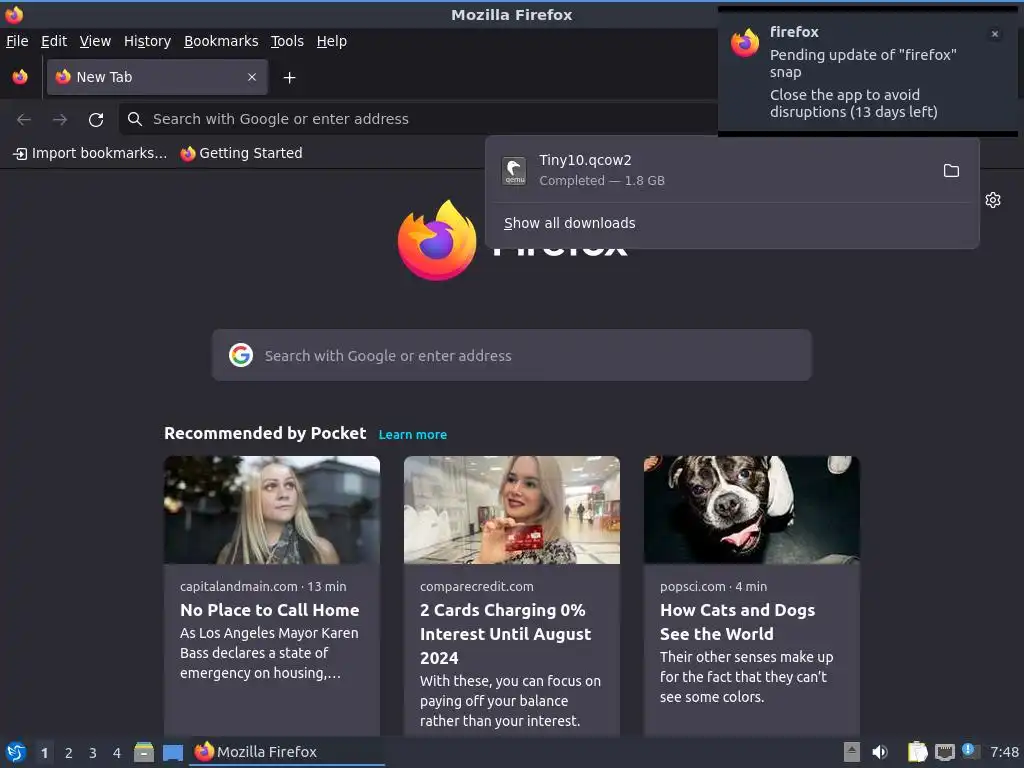1024x768 pixels.
Task: Click the qemu file icon of Tiny10.qcow2
Action: [x=514, y=171]
